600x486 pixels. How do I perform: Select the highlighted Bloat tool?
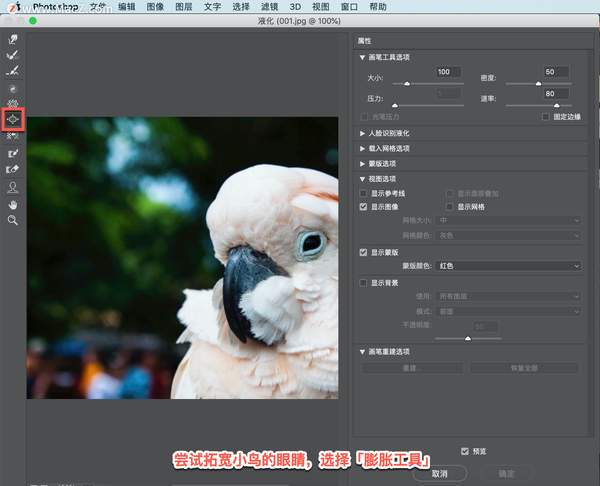pyautogui.click(x=13, y=120)
